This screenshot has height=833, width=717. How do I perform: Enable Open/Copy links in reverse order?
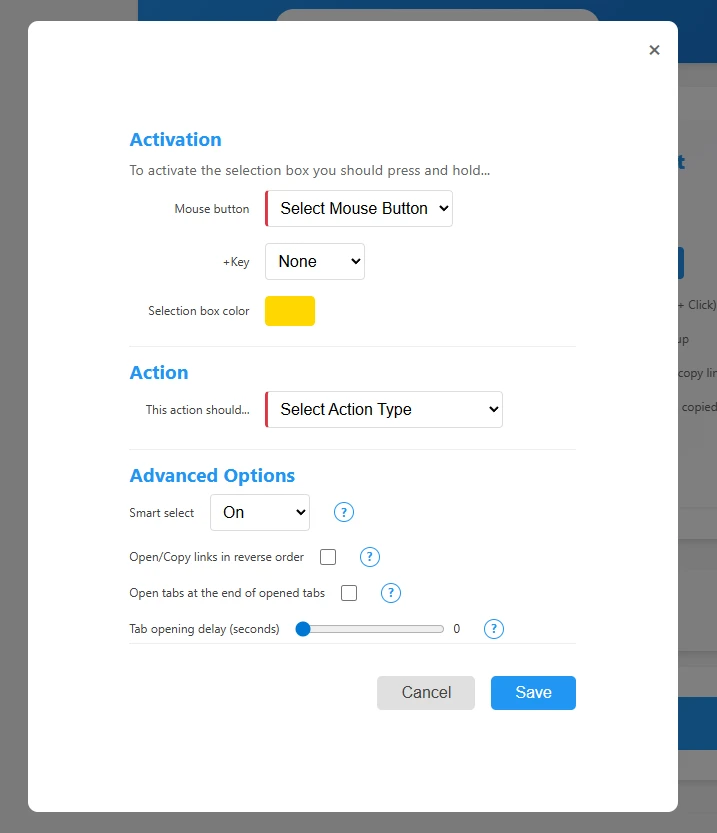(x=328, y=557)
